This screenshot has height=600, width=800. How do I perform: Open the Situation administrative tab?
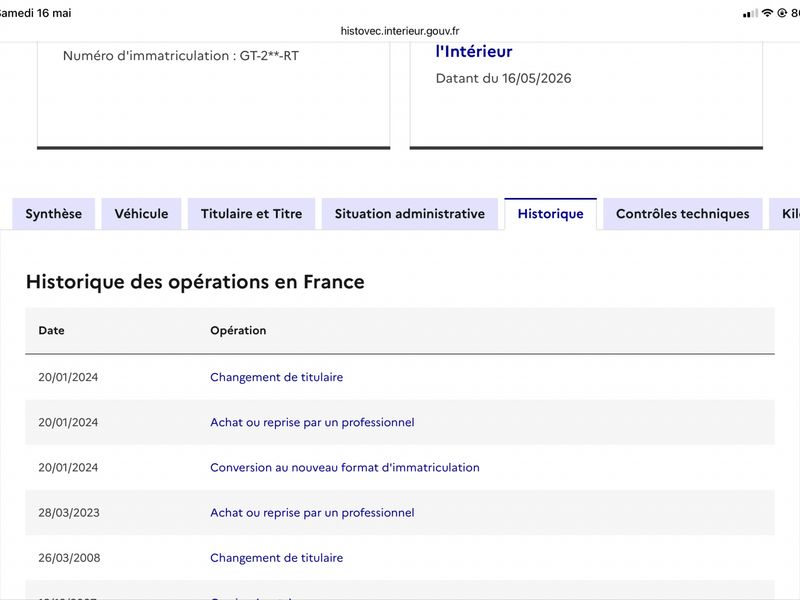410,214
